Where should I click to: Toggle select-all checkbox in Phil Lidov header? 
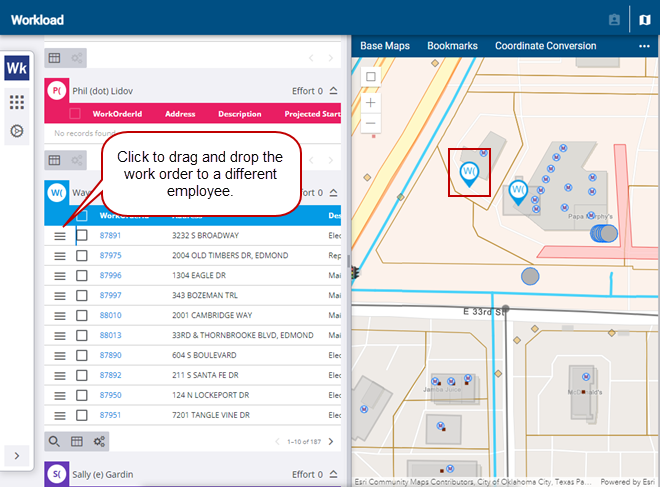coord(75,114)
